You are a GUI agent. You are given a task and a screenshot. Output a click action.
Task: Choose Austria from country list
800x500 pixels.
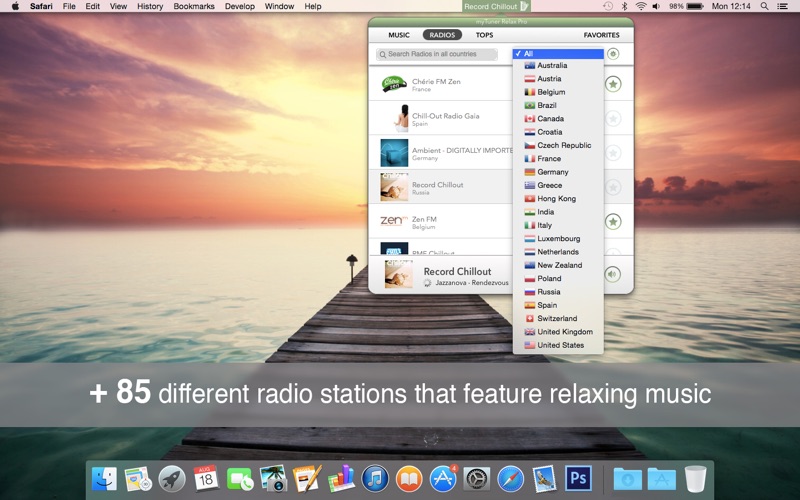558,79
